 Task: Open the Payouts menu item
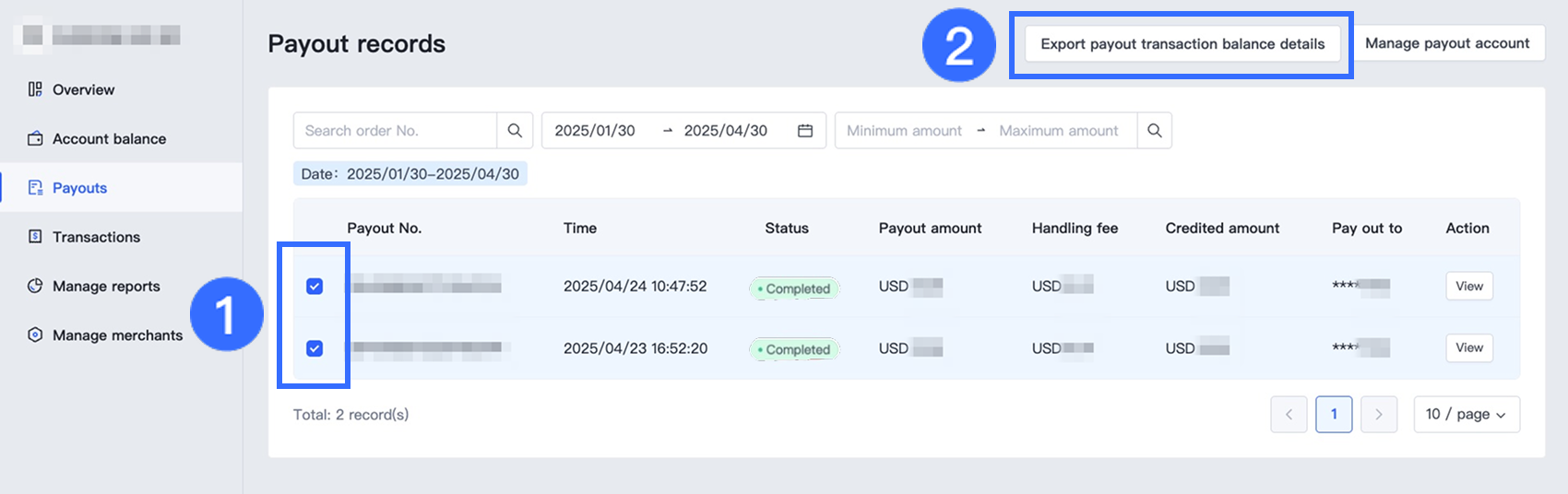tap(79, 188)
